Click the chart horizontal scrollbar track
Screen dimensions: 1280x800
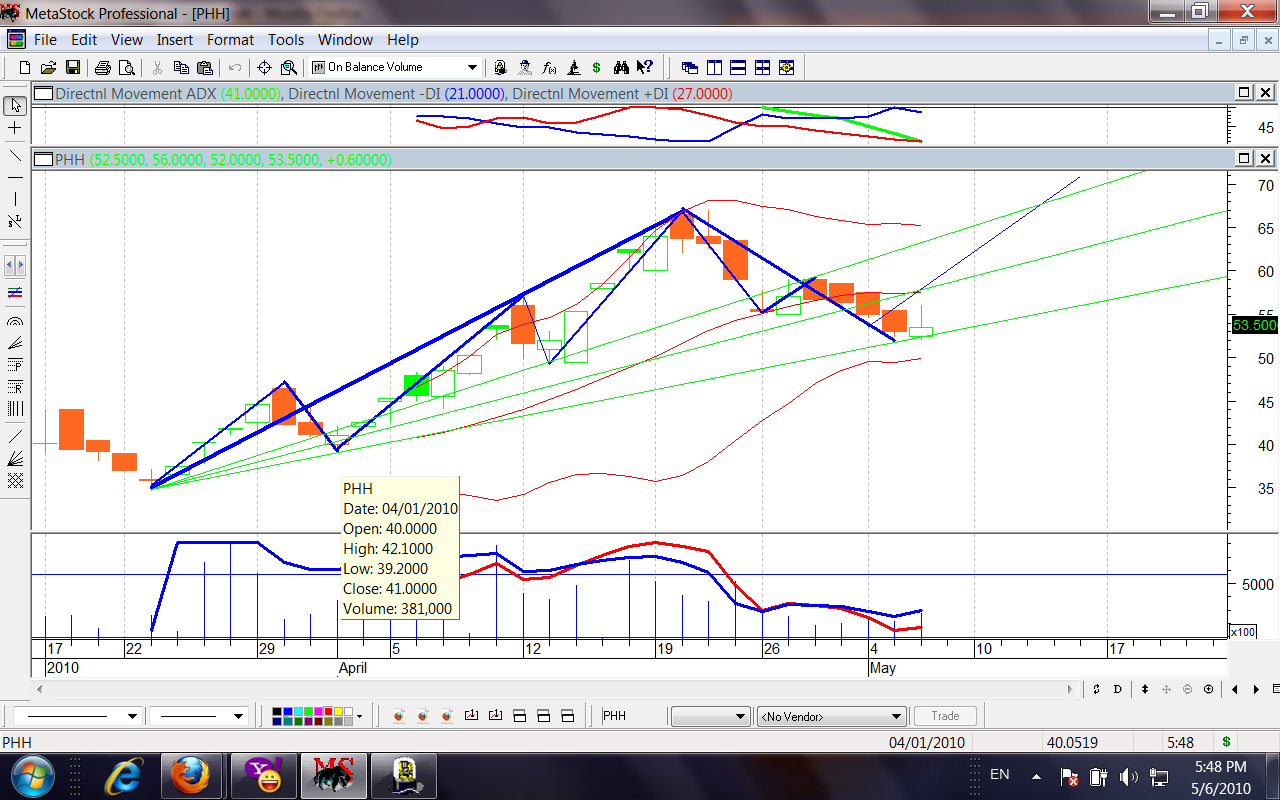coord(555,689)
